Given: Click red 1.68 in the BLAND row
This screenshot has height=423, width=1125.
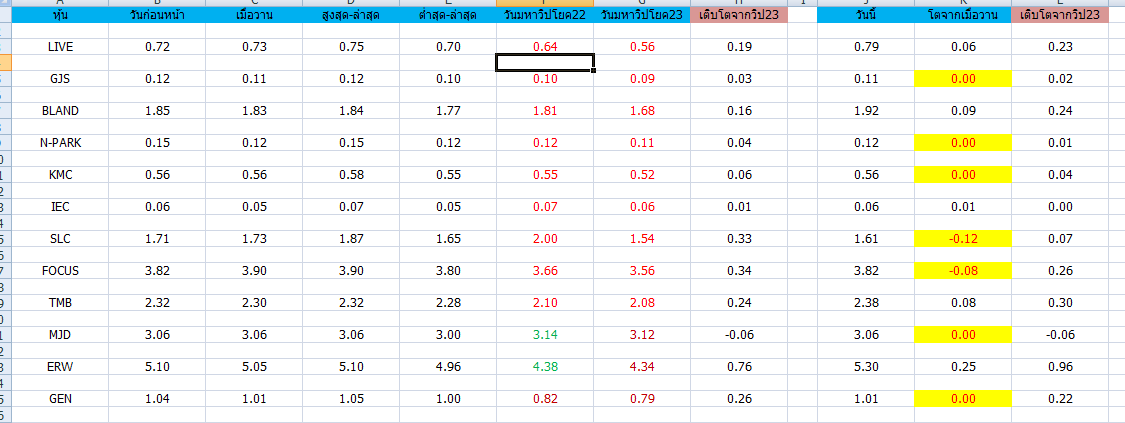Looking at the screenshot, I should pos(642,111).
